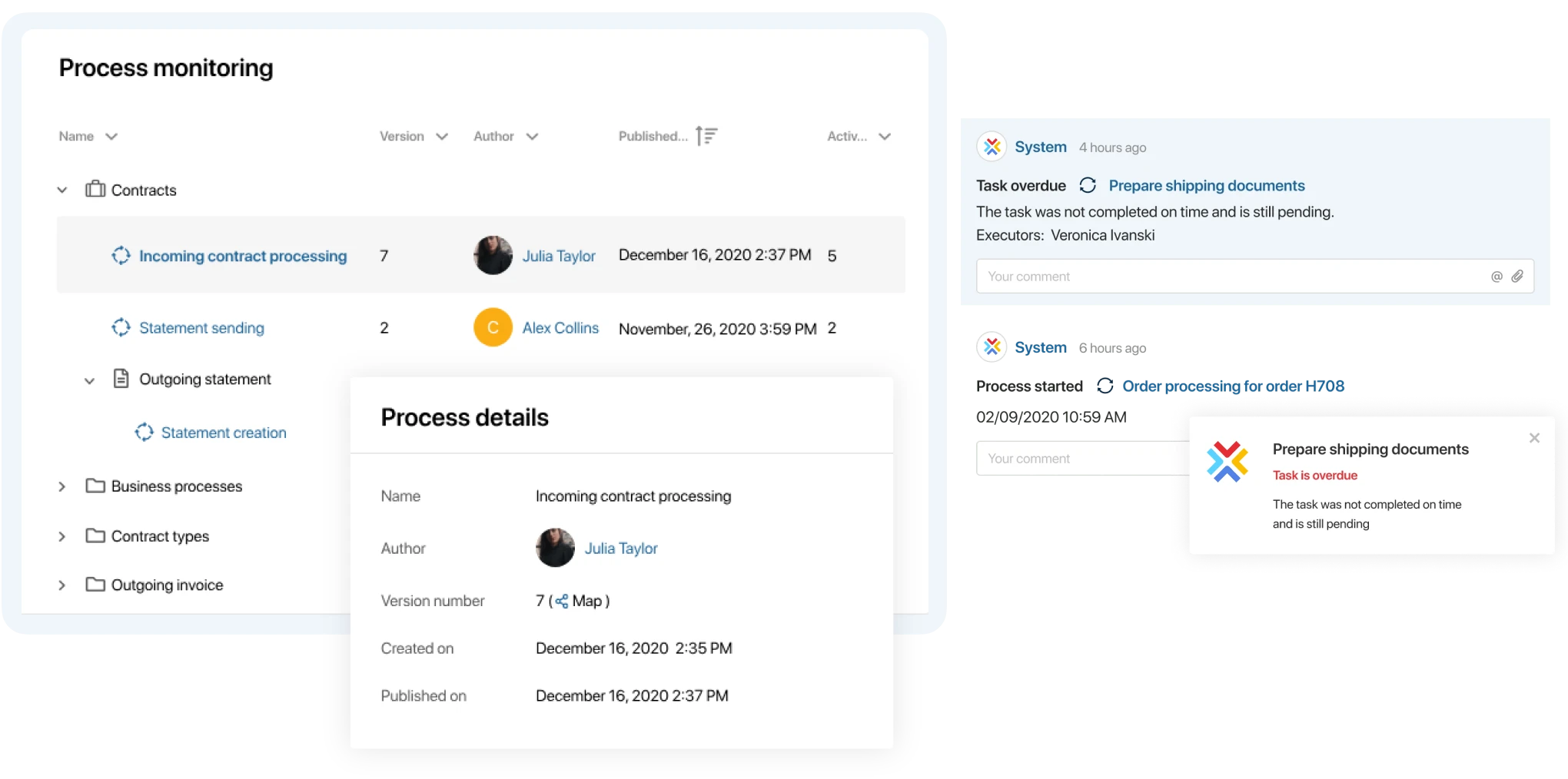Click the Your comment field under Task overdue
The image size is (1568, 779).
click(1230, 277)
